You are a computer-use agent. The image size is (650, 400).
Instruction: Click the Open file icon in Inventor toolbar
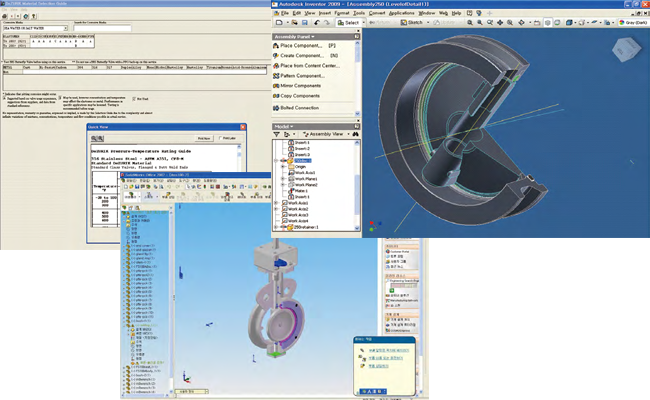[295, 22]
